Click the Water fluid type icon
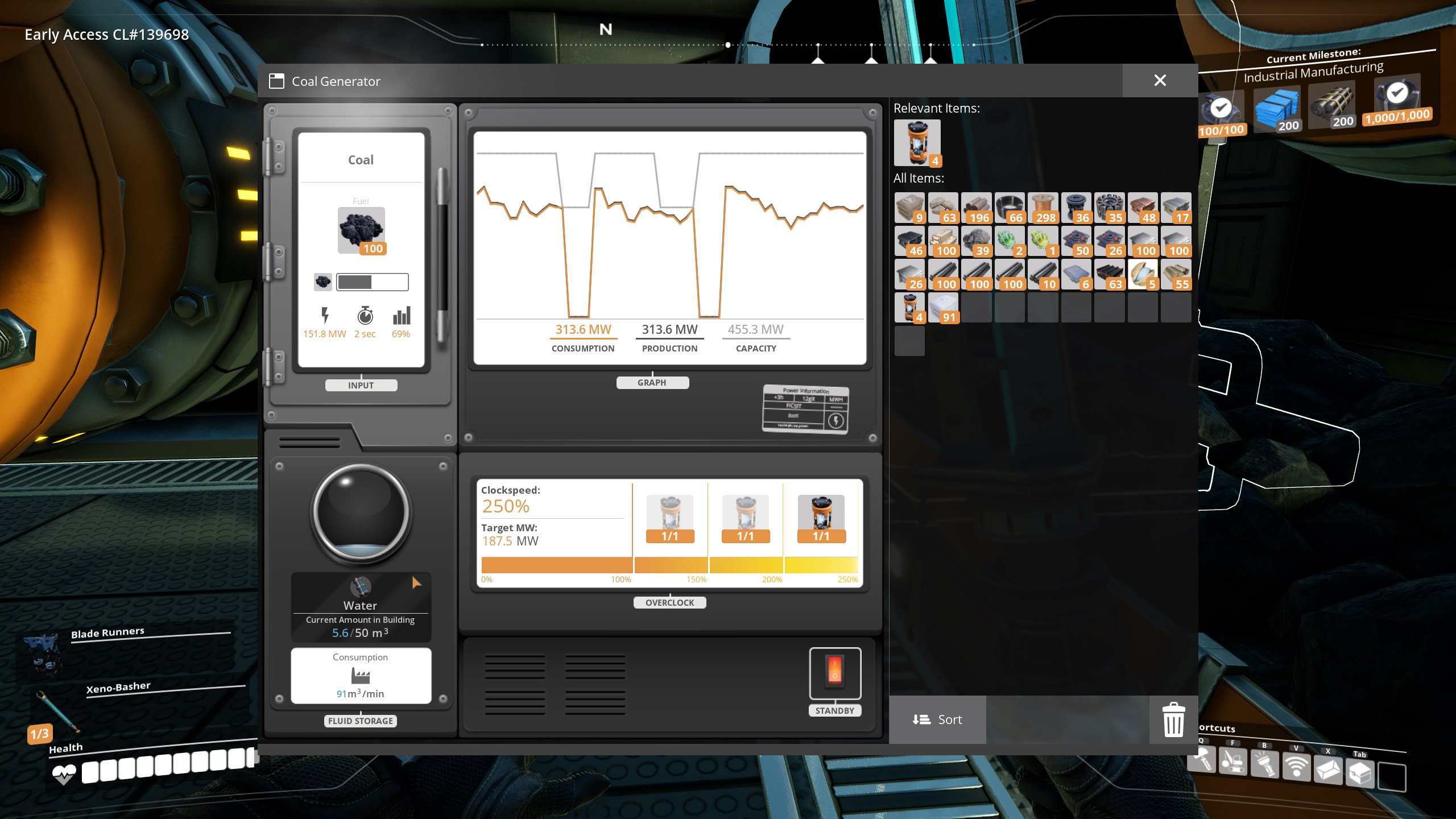 click(x=360, y=586)
